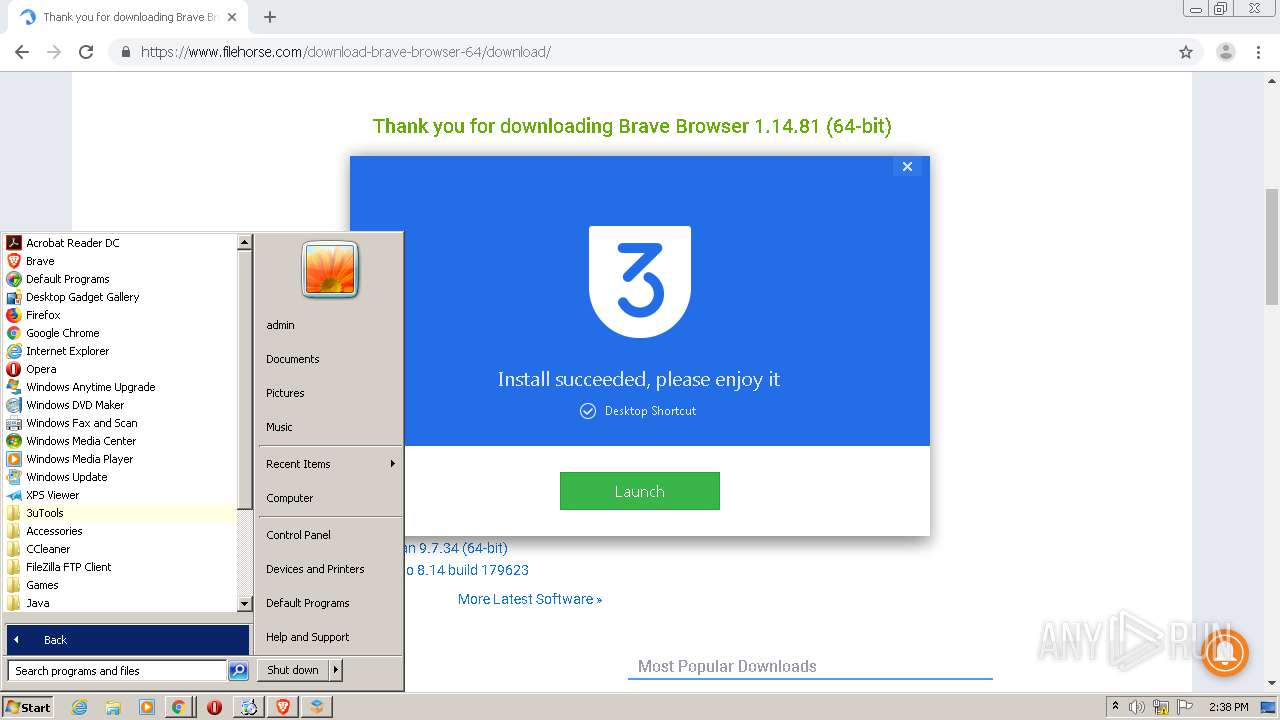Go Back to the main Start menu
This screenshot has height=720, width=1280.
128,640
